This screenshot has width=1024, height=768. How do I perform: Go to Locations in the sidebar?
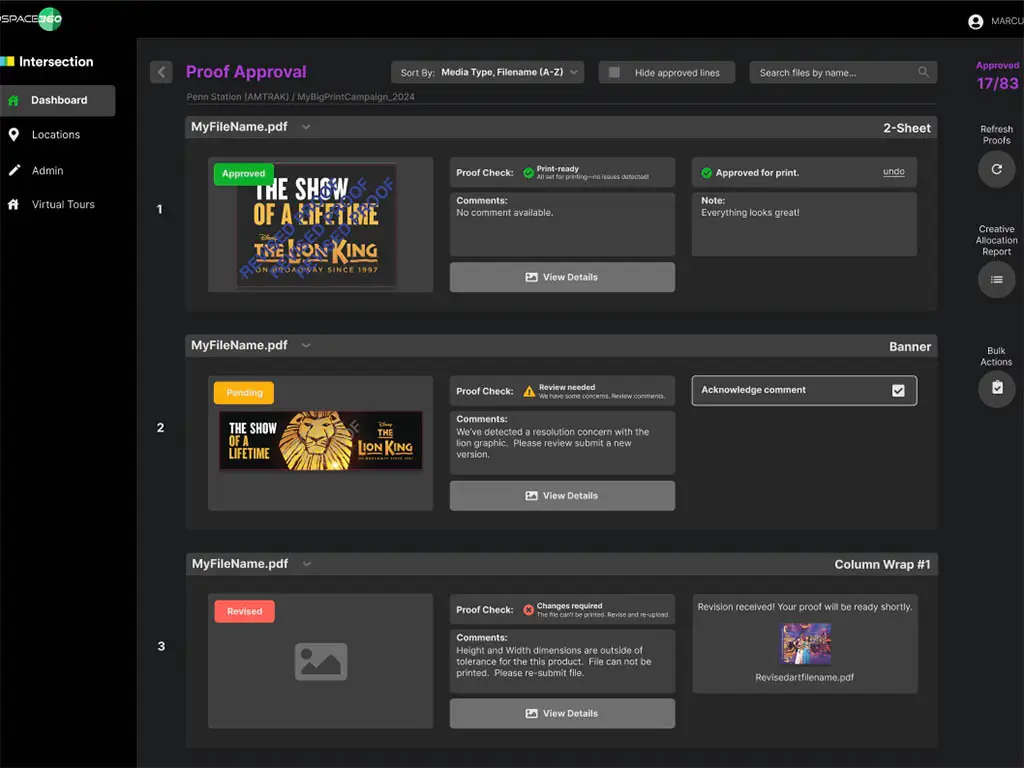click(56, 135)
